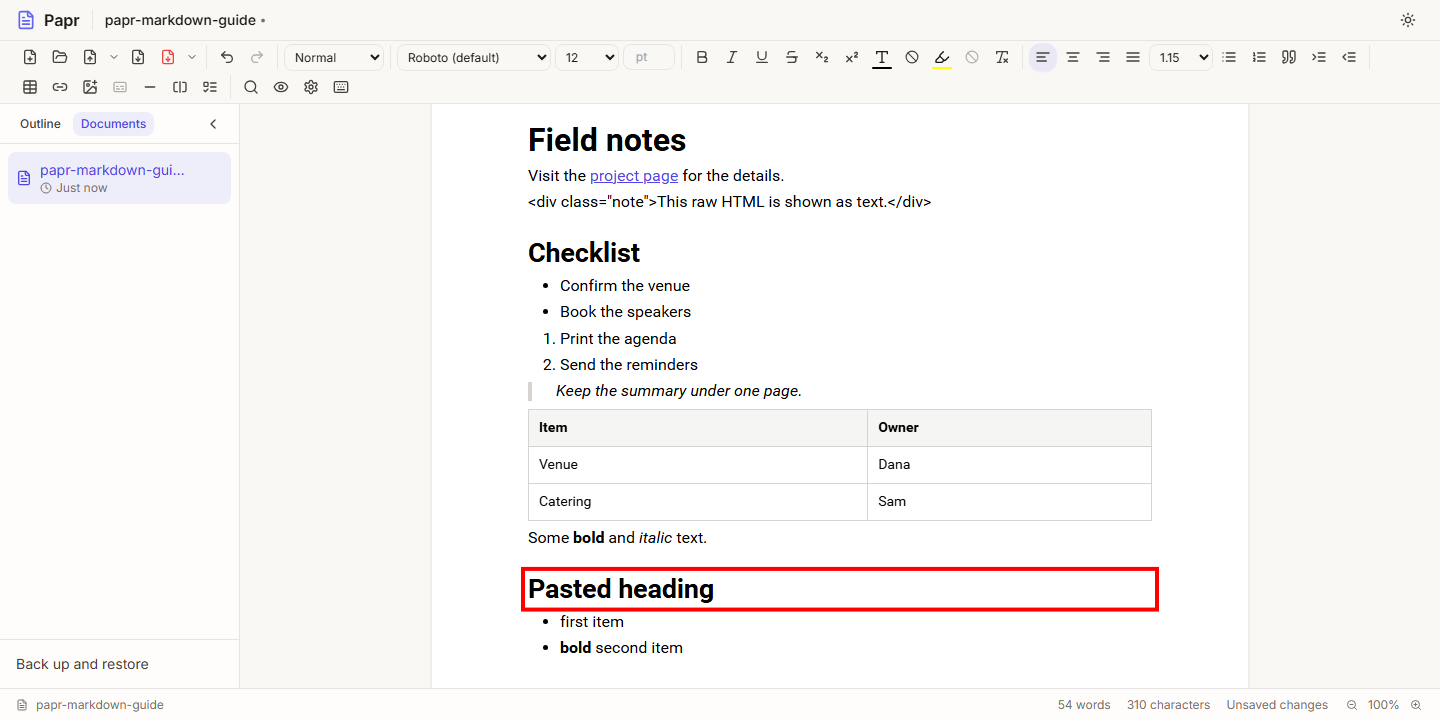1440x720 pixels.
Task: Click the page break icon
Action: (180, 87)
